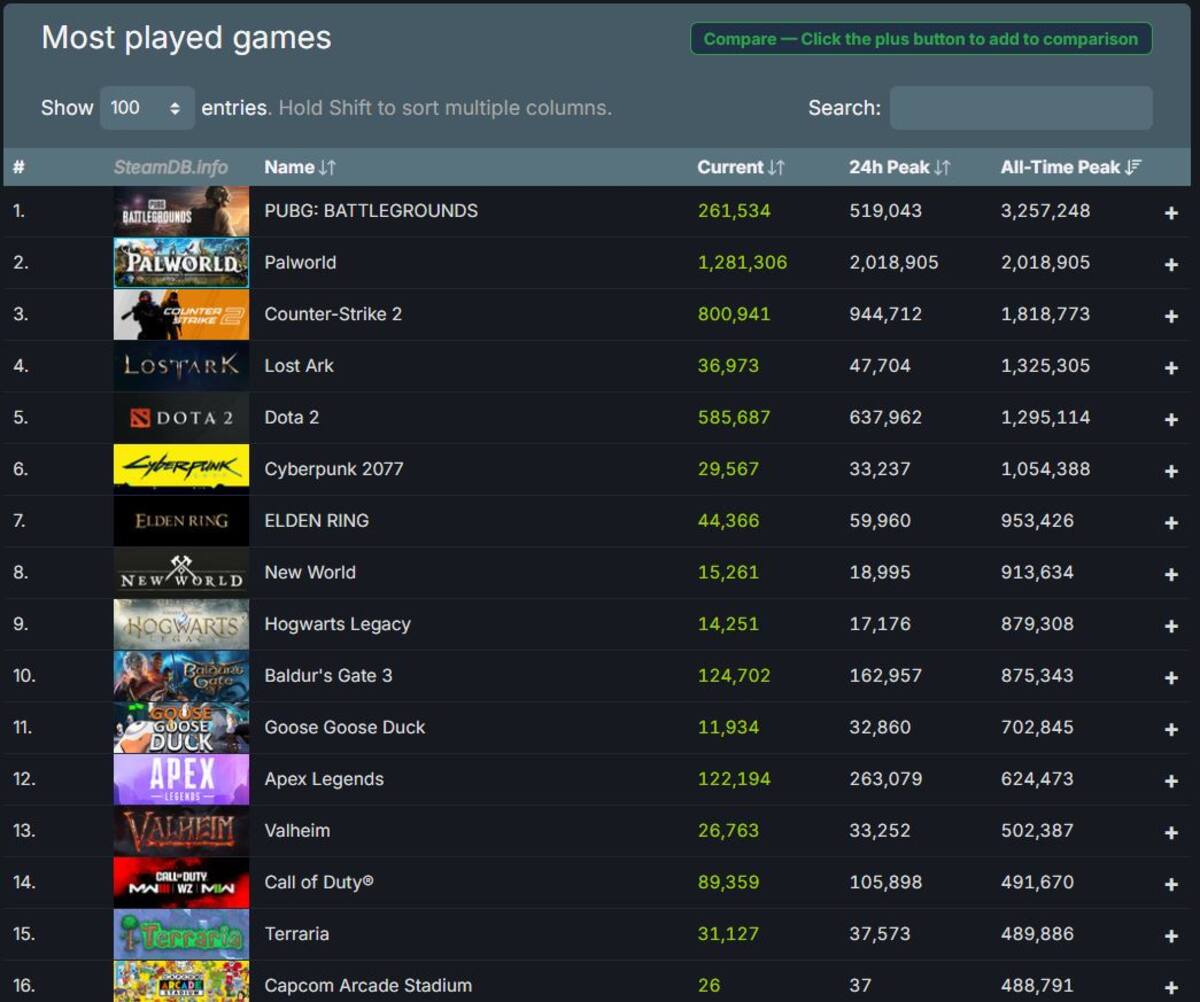The image size is (1200, 1002).
Task: Click the Dota 2 name link
Action: pyautogui.click(x=292, y=418)
